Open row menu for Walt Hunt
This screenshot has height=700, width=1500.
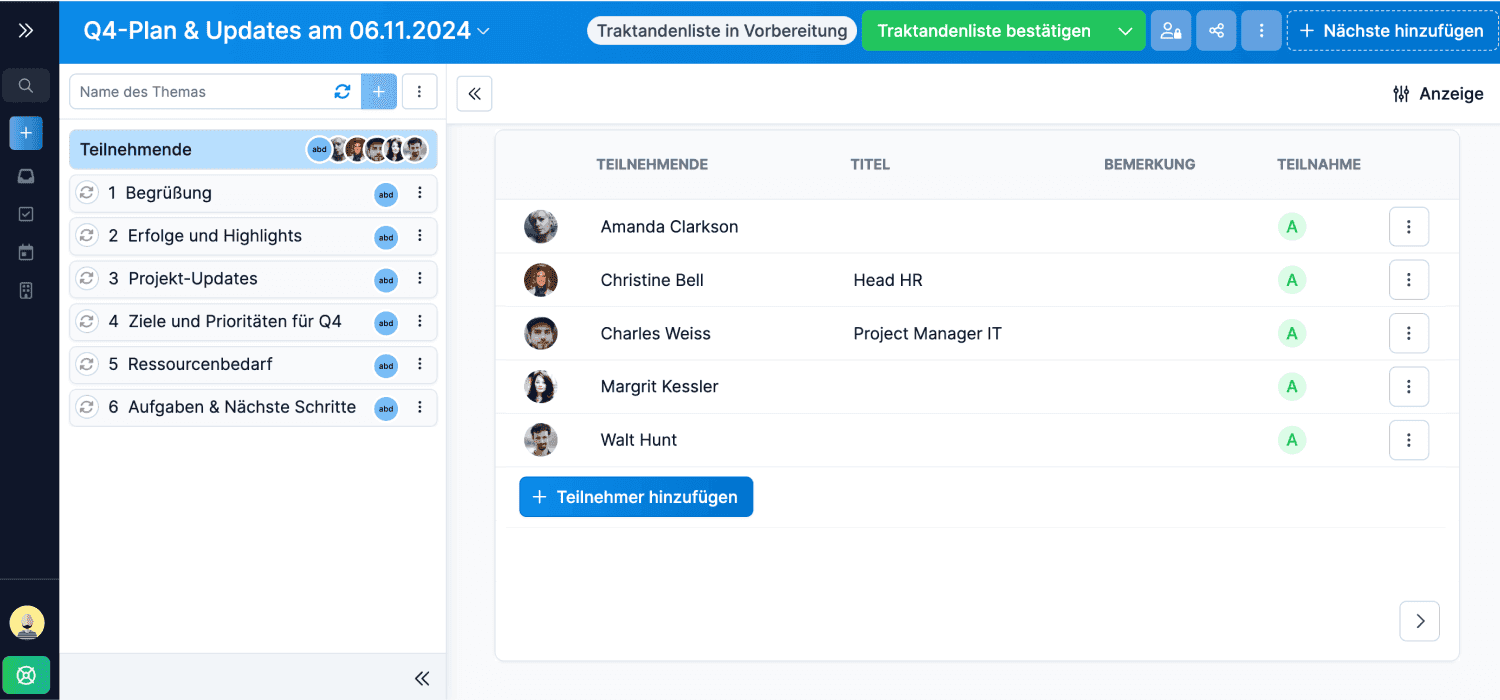click(1408, 440)
